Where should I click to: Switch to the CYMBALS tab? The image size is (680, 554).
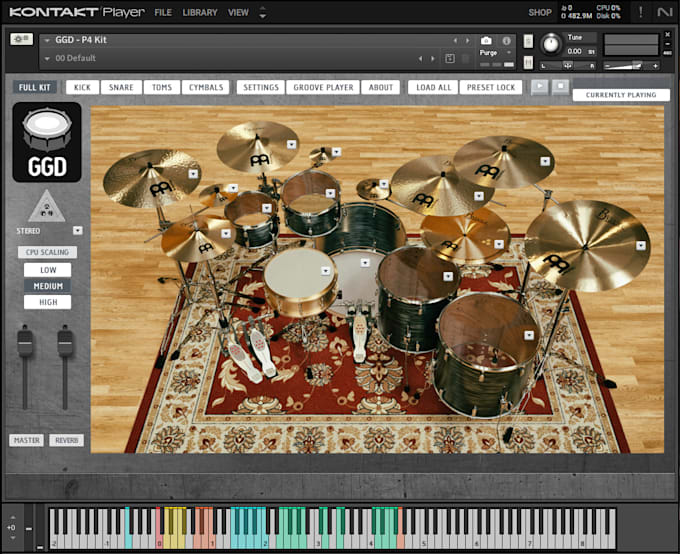tap(206, 87)
